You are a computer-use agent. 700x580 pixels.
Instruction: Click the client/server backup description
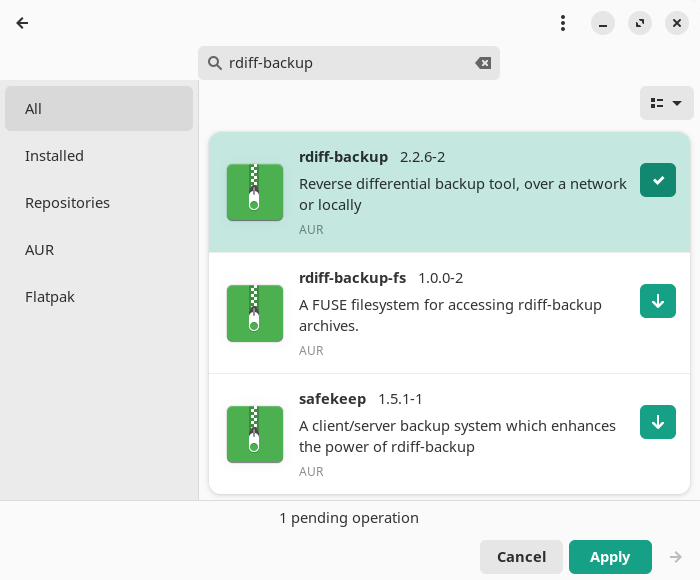(457, 436)
